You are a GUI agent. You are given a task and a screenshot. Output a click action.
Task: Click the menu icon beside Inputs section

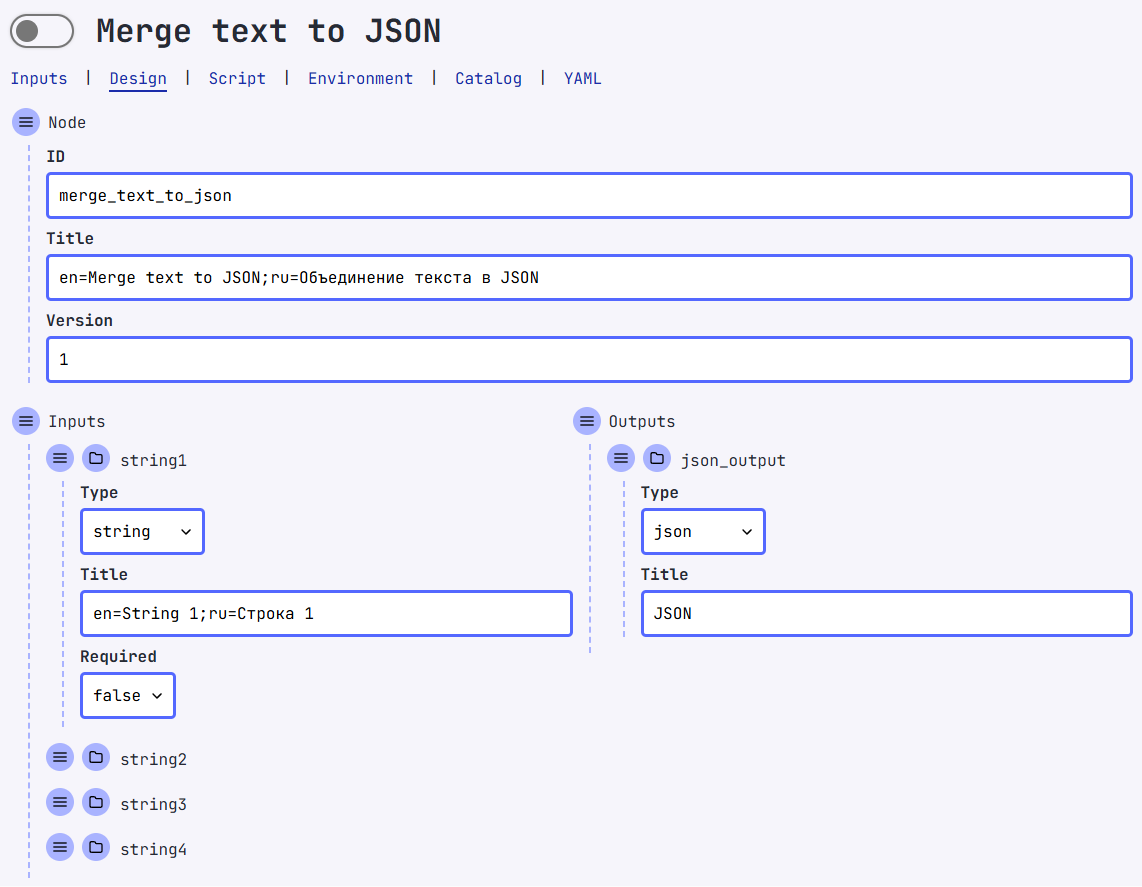(x=26, y=421)
